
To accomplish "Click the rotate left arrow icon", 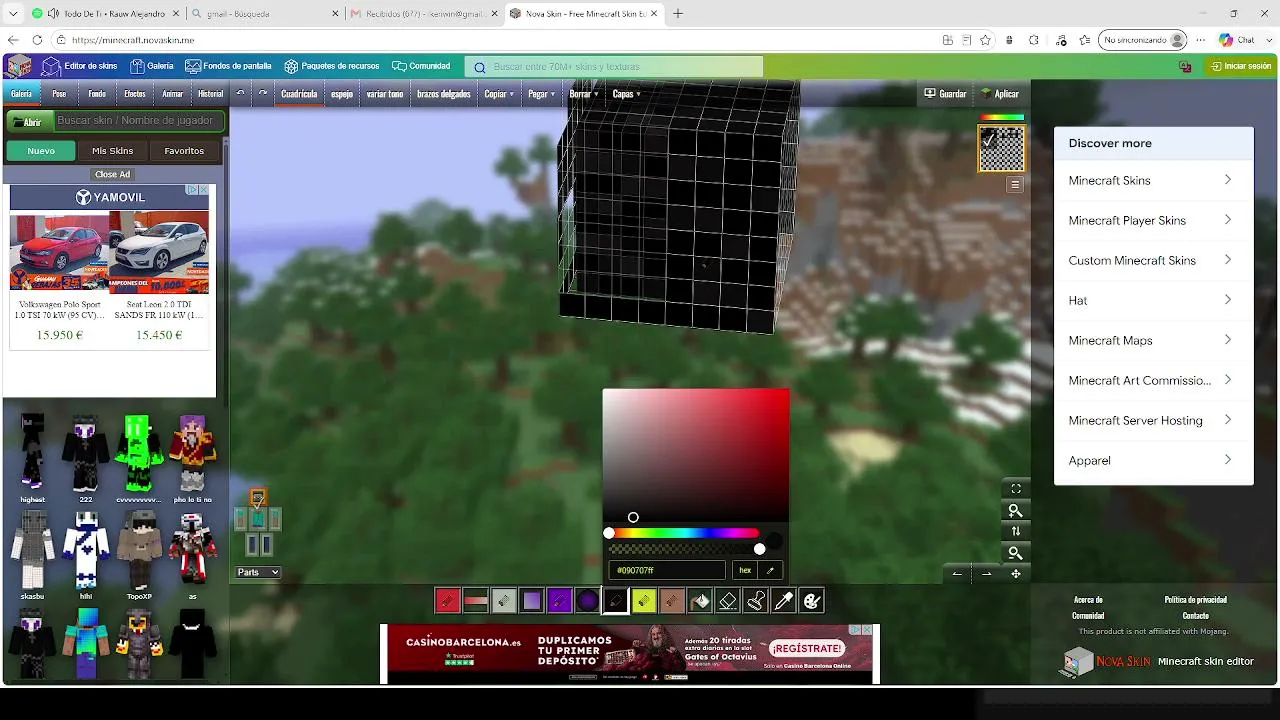I will coord(957,574).
